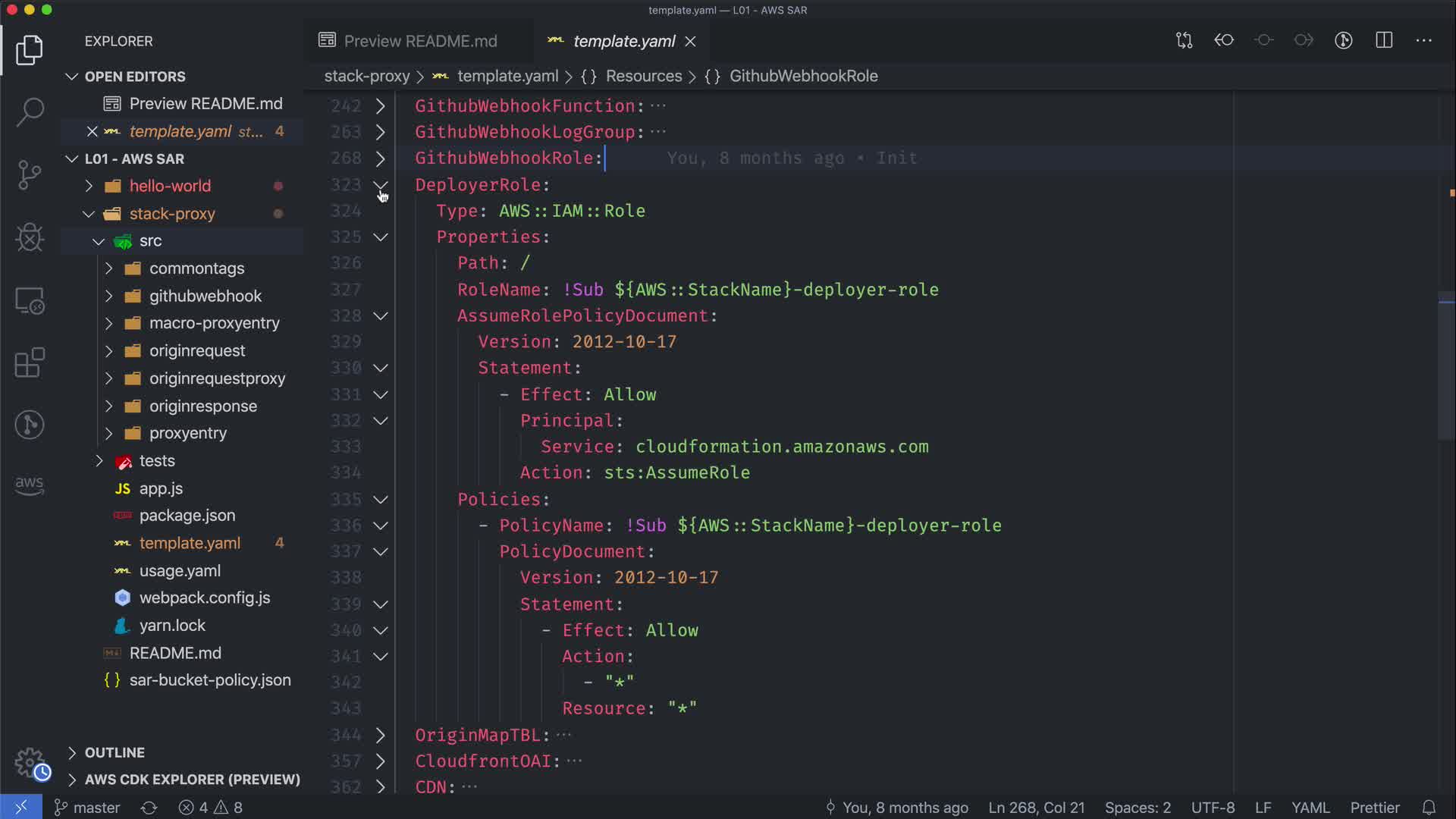Viewport: 1456px width, 819px height.
Task: Open Run and Debug view icon
Action: [x=30, y=237]
